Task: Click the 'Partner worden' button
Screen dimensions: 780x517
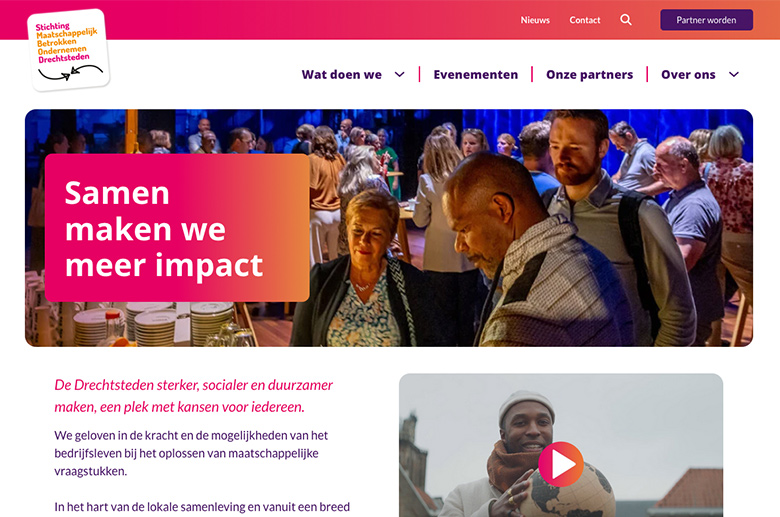Action: [x=706, y=20]
